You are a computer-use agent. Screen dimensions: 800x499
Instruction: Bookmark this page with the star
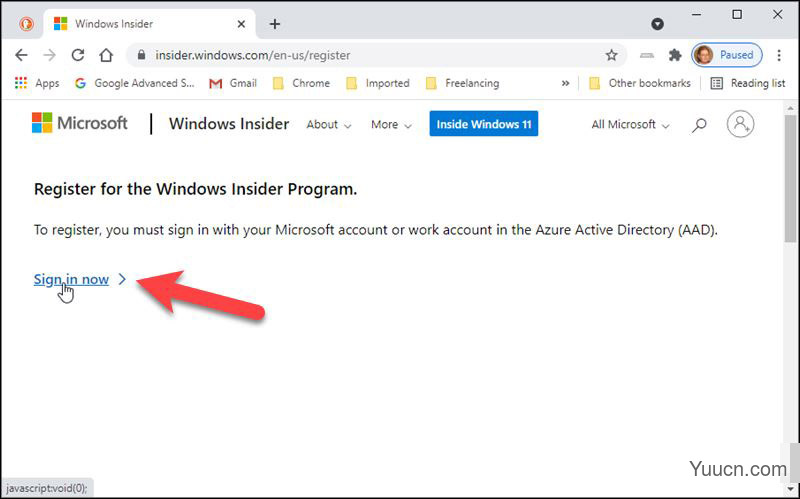click(x=611, y=55)
